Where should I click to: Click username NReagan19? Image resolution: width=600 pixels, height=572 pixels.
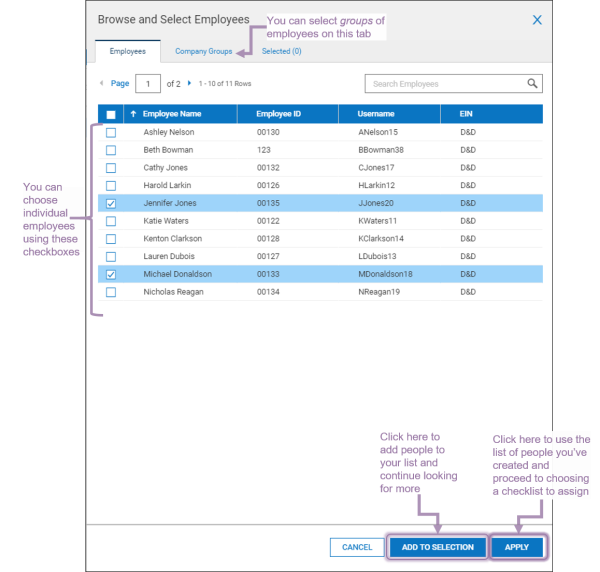point(379,292)
